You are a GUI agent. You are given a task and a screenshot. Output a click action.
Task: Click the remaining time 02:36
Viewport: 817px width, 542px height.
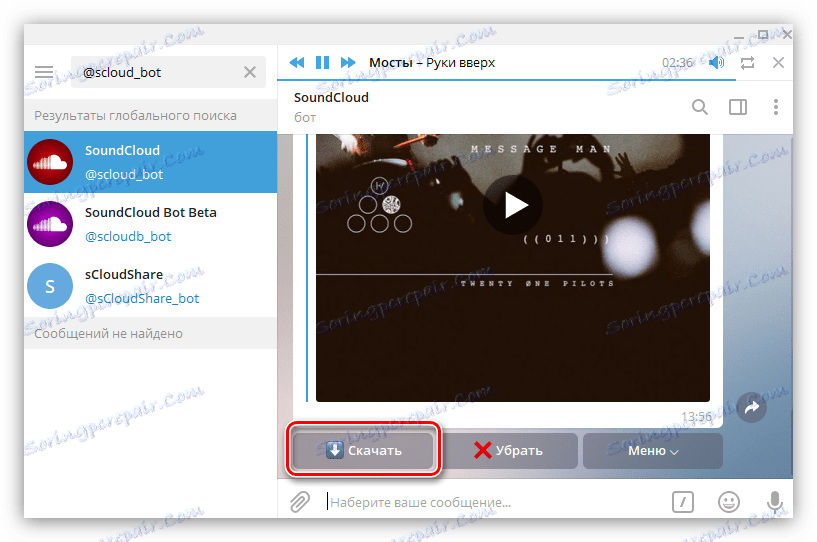pyautogui.click(x=677, y=63)
